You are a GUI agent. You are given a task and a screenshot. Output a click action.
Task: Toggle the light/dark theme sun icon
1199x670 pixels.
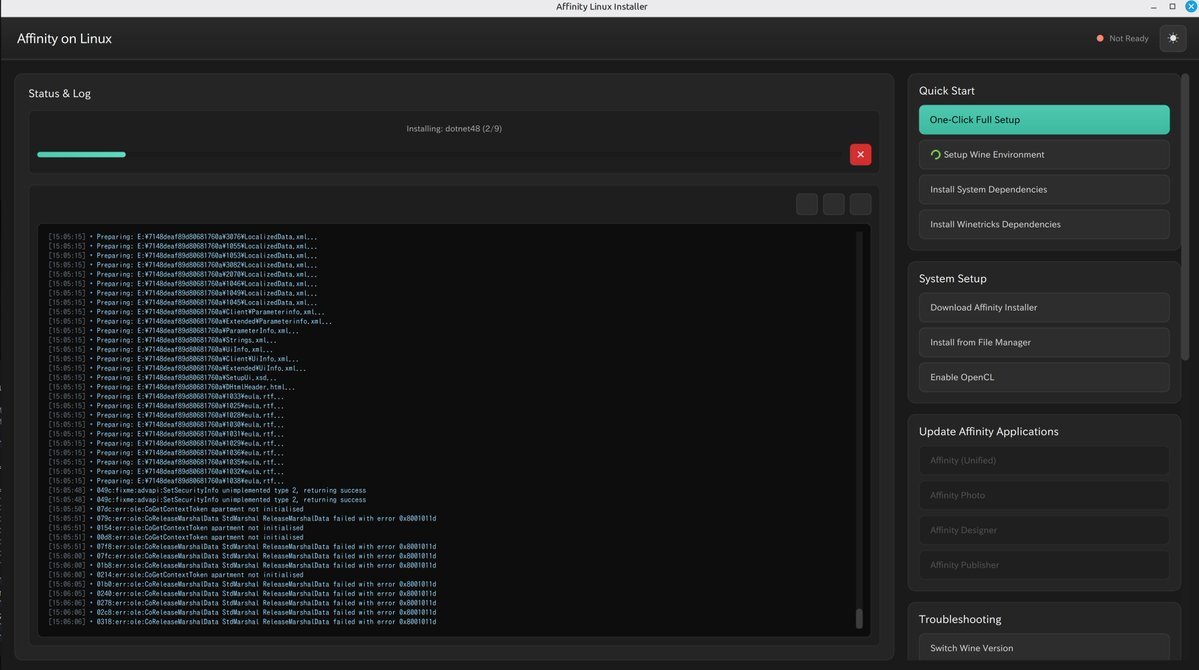pyautogui.click(x=1173, y=38)
